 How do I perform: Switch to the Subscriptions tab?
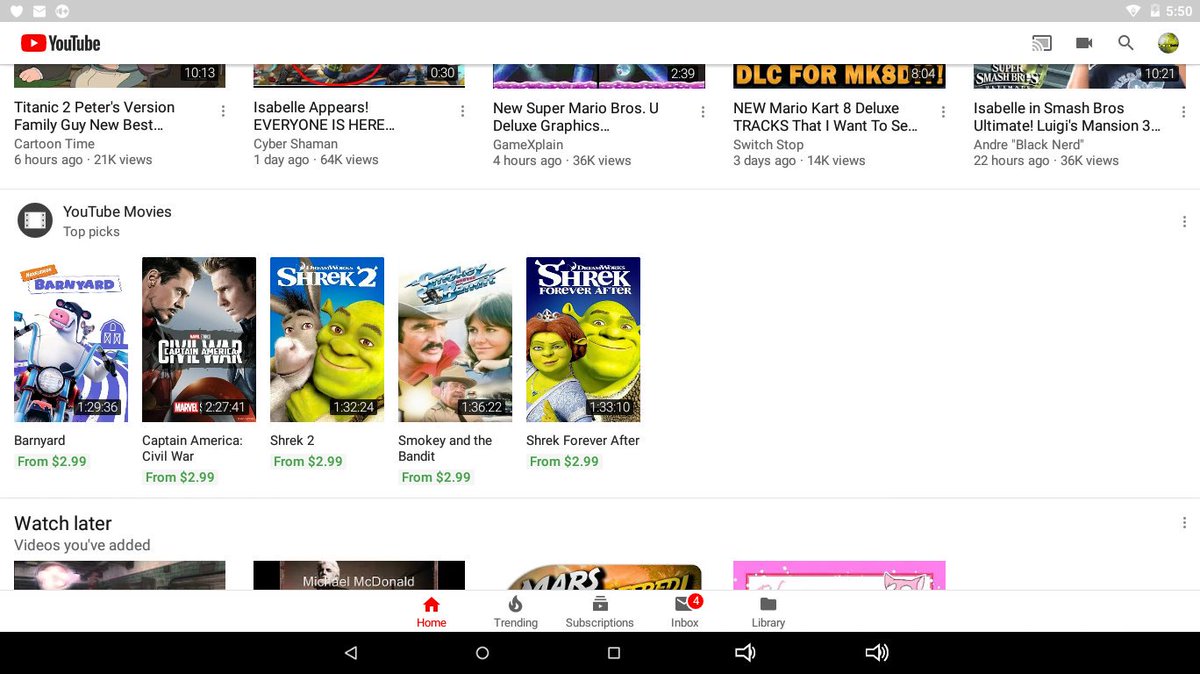tap(600, 612)
